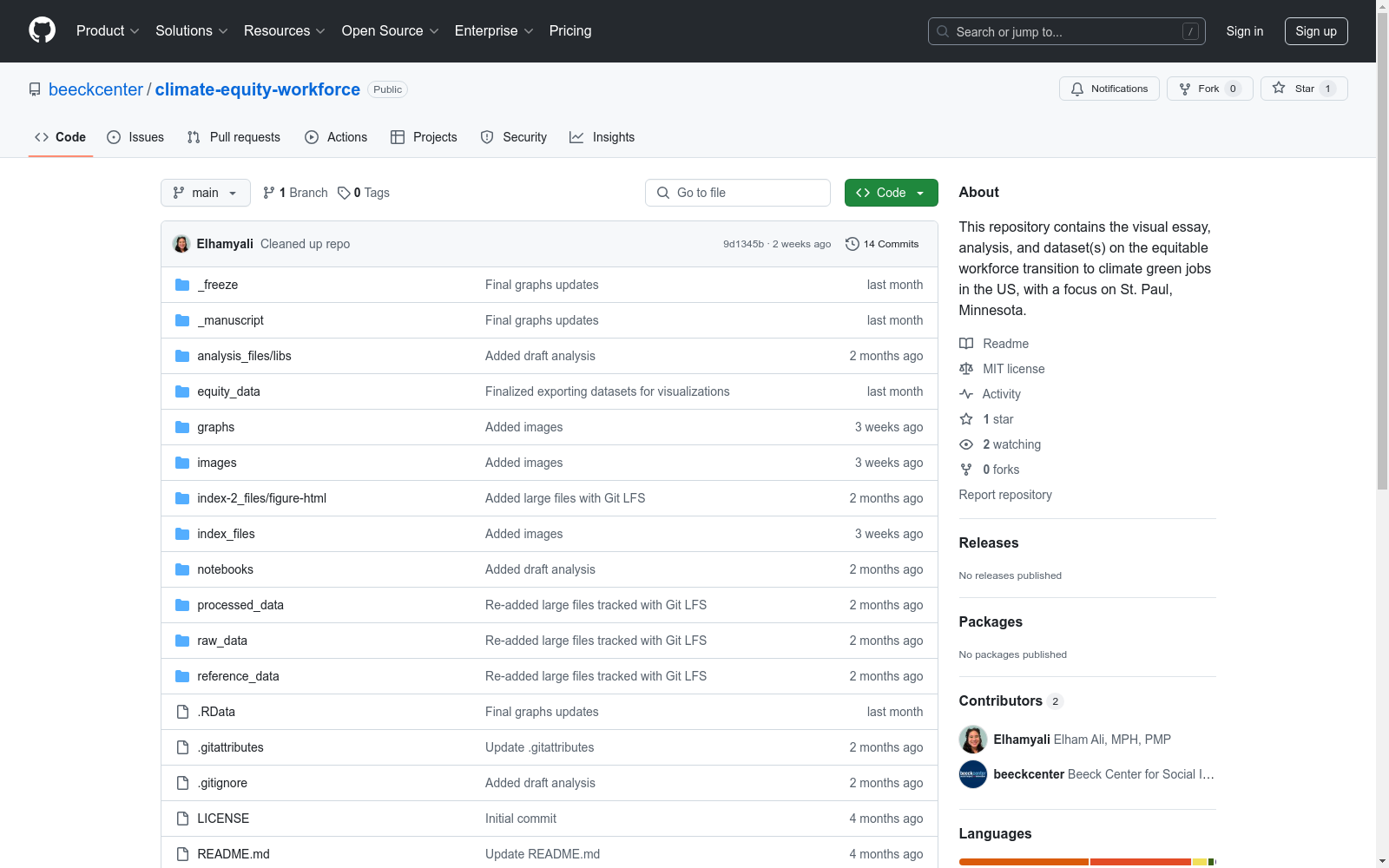Click the graphs folder icon
Viewport: 1389px width, 868px height.
(x=182, y=427)
